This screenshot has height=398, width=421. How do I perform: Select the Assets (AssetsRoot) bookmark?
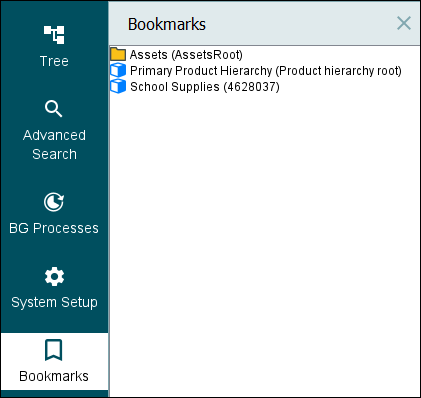tap(186, 55)
